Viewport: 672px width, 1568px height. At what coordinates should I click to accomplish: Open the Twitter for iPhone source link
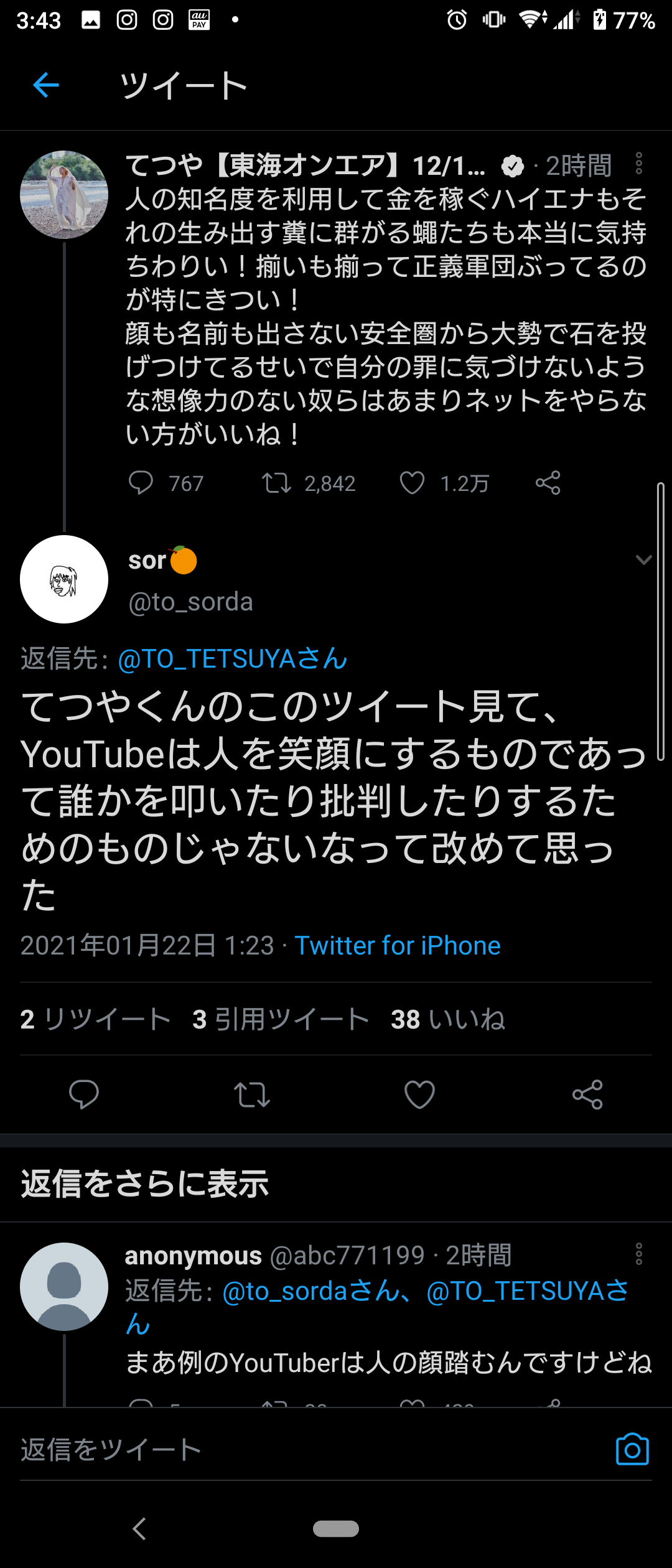click(x=397, y=945)
